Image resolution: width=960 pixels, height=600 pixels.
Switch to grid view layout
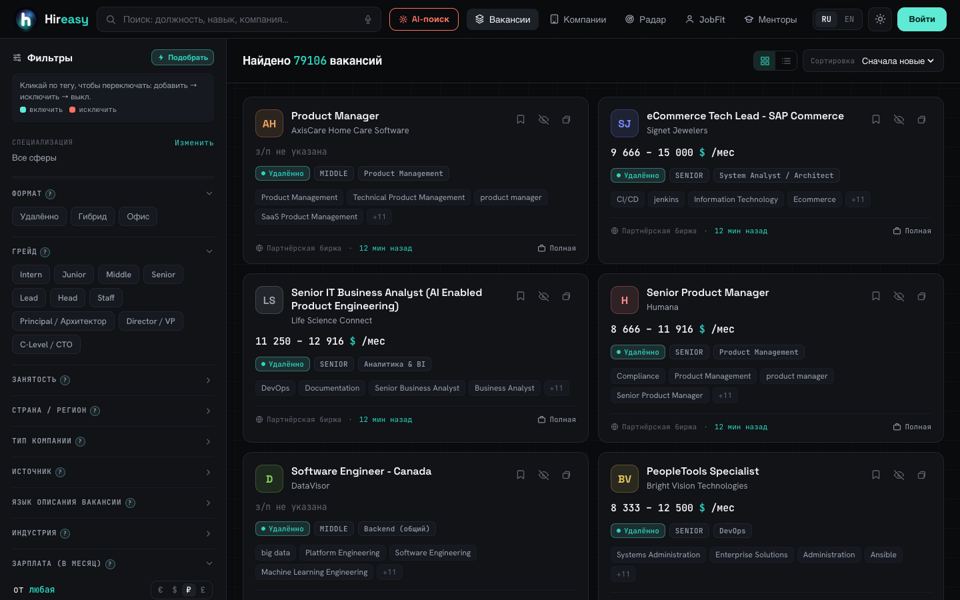pyautogui.click(x=765, y=61)
